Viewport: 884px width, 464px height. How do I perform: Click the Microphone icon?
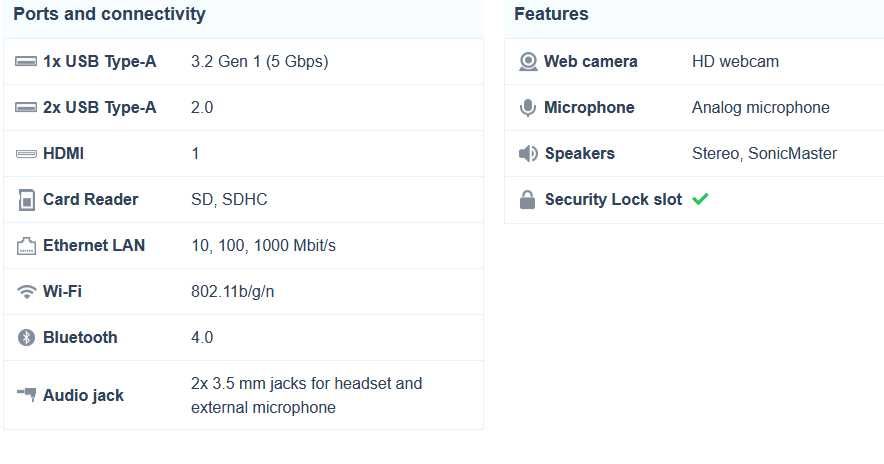tap(528, 108)
